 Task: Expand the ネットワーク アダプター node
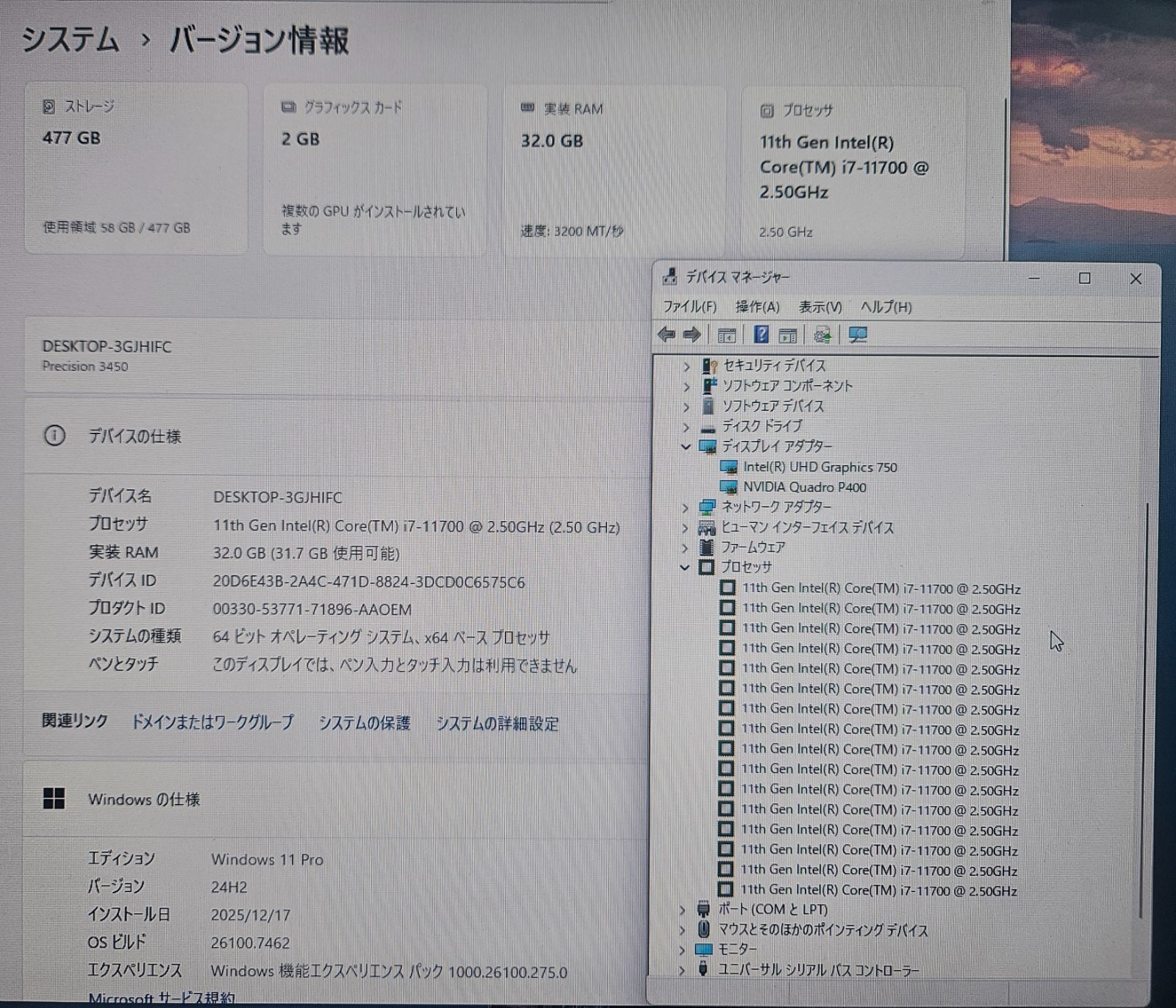pos(685,508)
